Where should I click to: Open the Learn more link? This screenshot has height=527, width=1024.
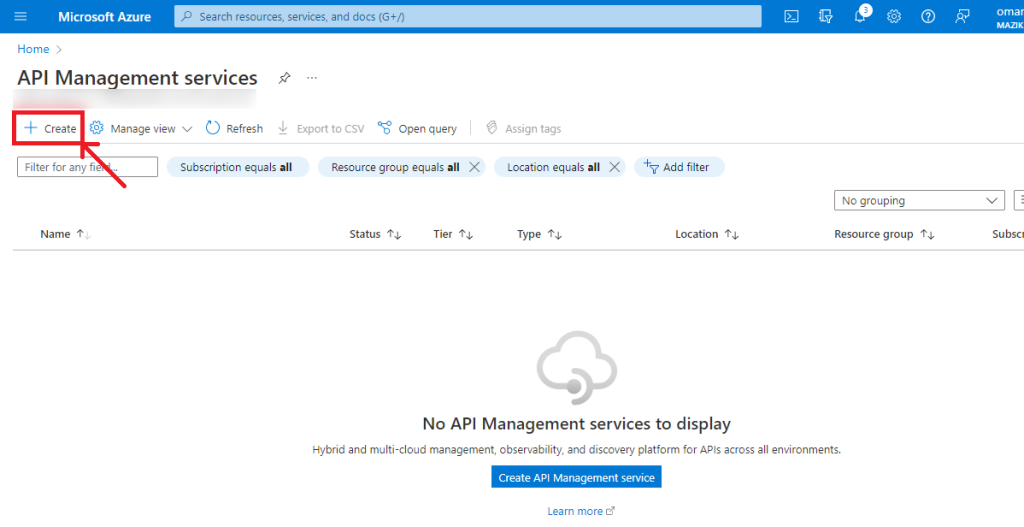(581, 511)
